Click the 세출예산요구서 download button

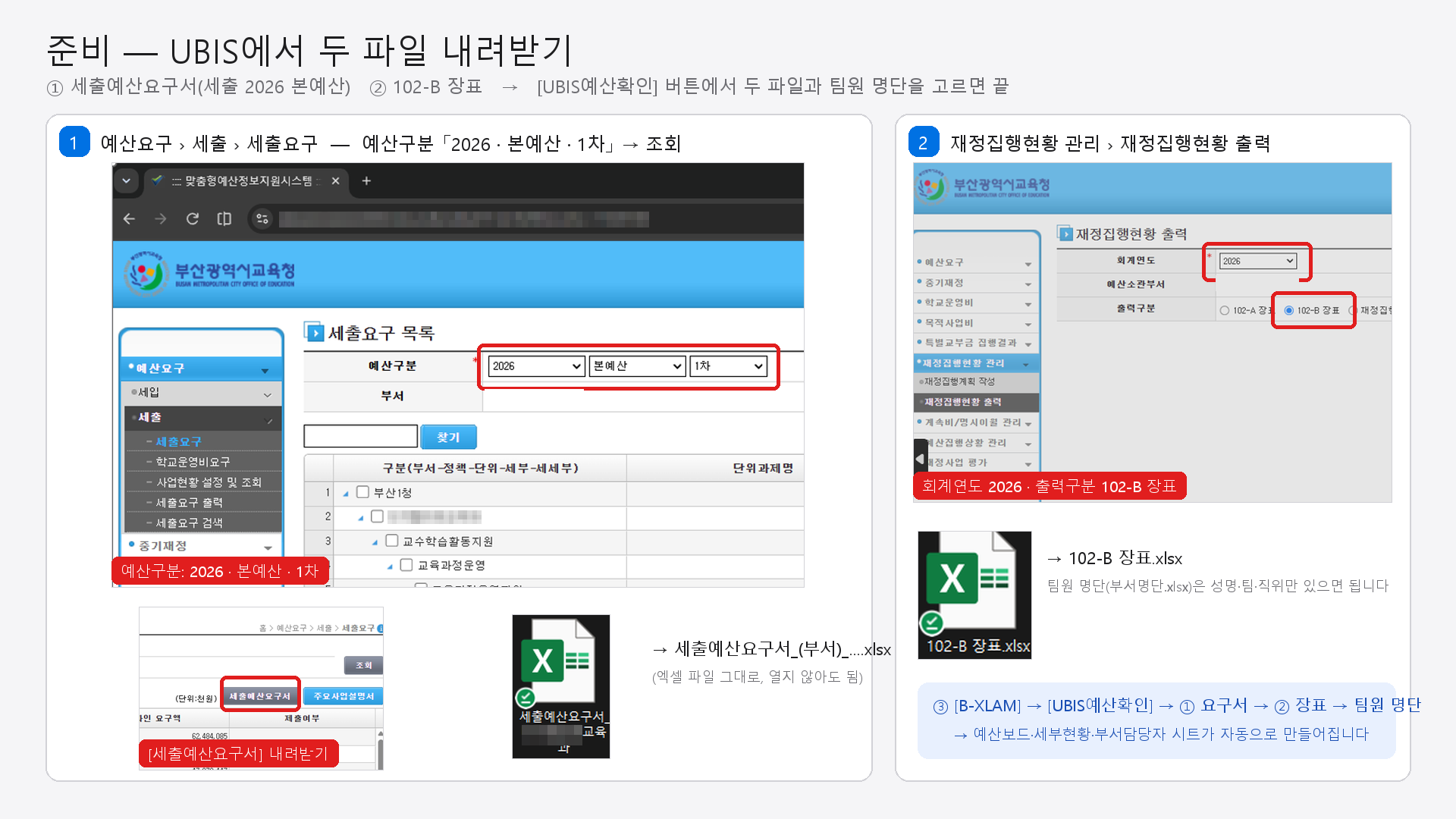tap(260, 696)
